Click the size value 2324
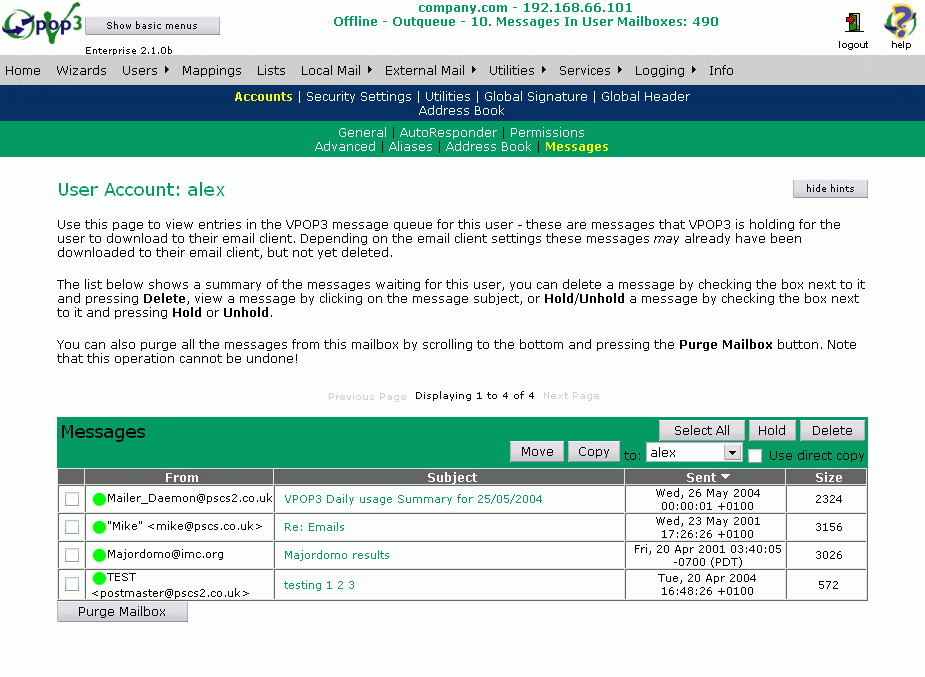 [x=828, y=499]
